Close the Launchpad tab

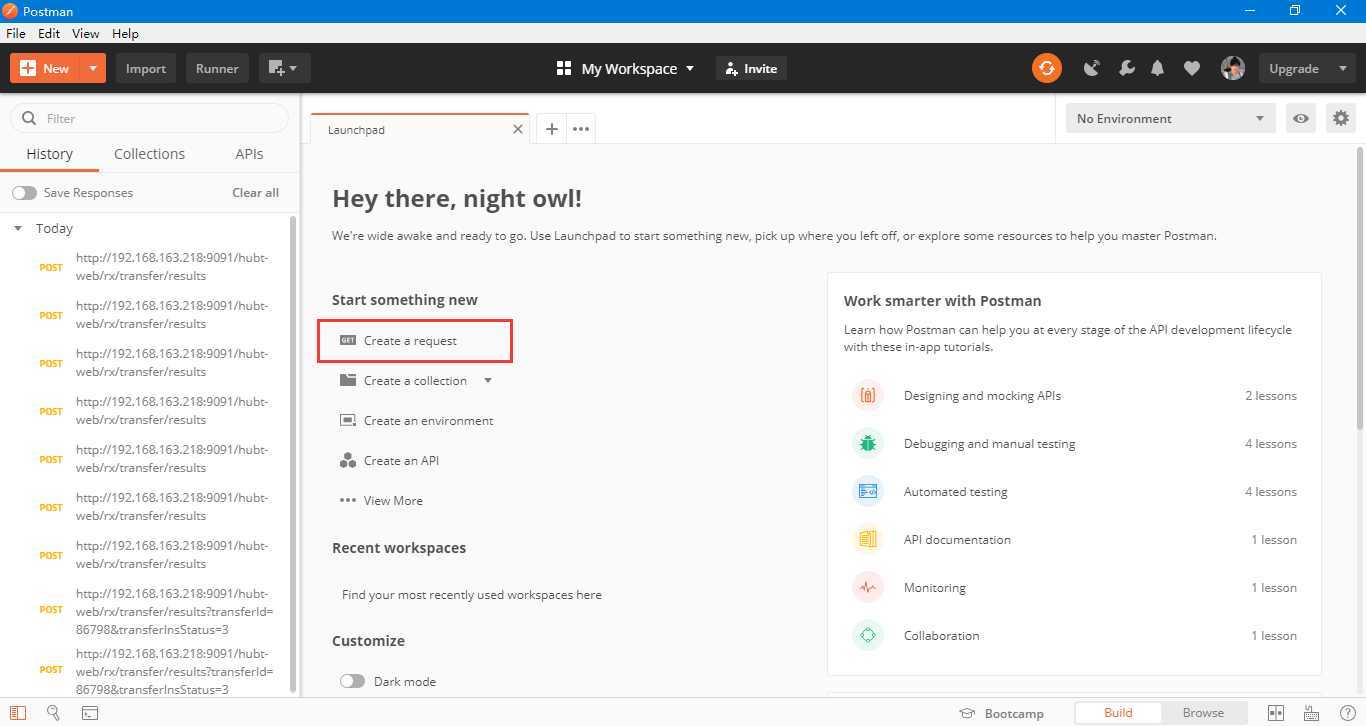pos(518,129)
